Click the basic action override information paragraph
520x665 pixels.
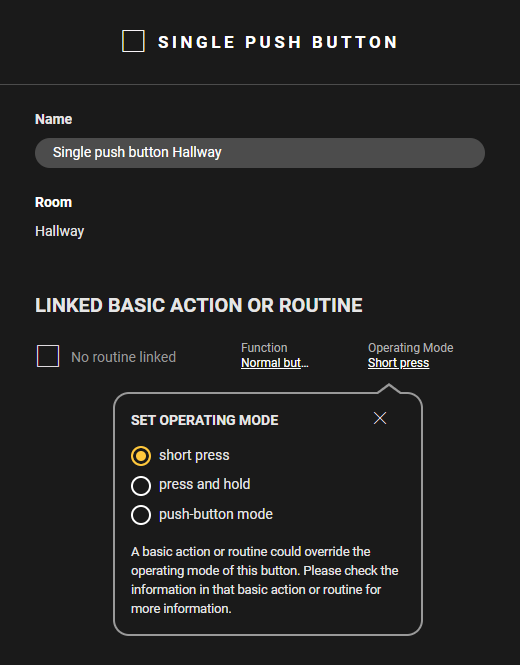(x=264, y=580)
